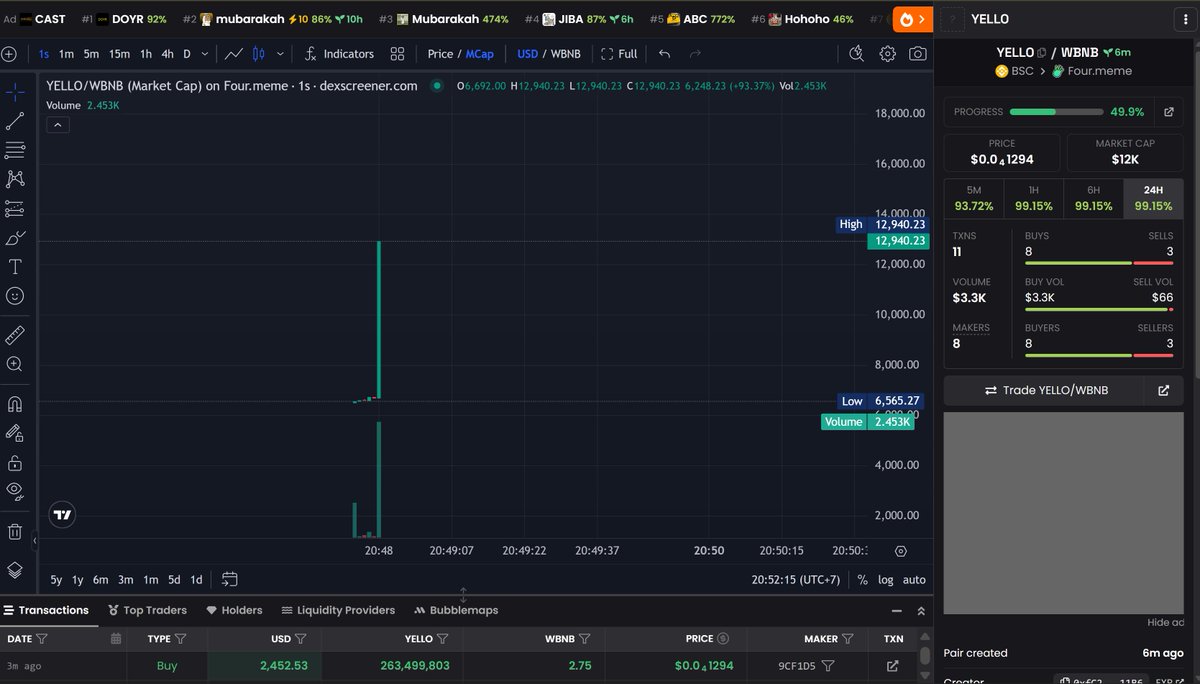The height and width of the screenshot is (684, 1200).
Task: Switch price display from USD to WBNB
Action: tap(564, 54)
